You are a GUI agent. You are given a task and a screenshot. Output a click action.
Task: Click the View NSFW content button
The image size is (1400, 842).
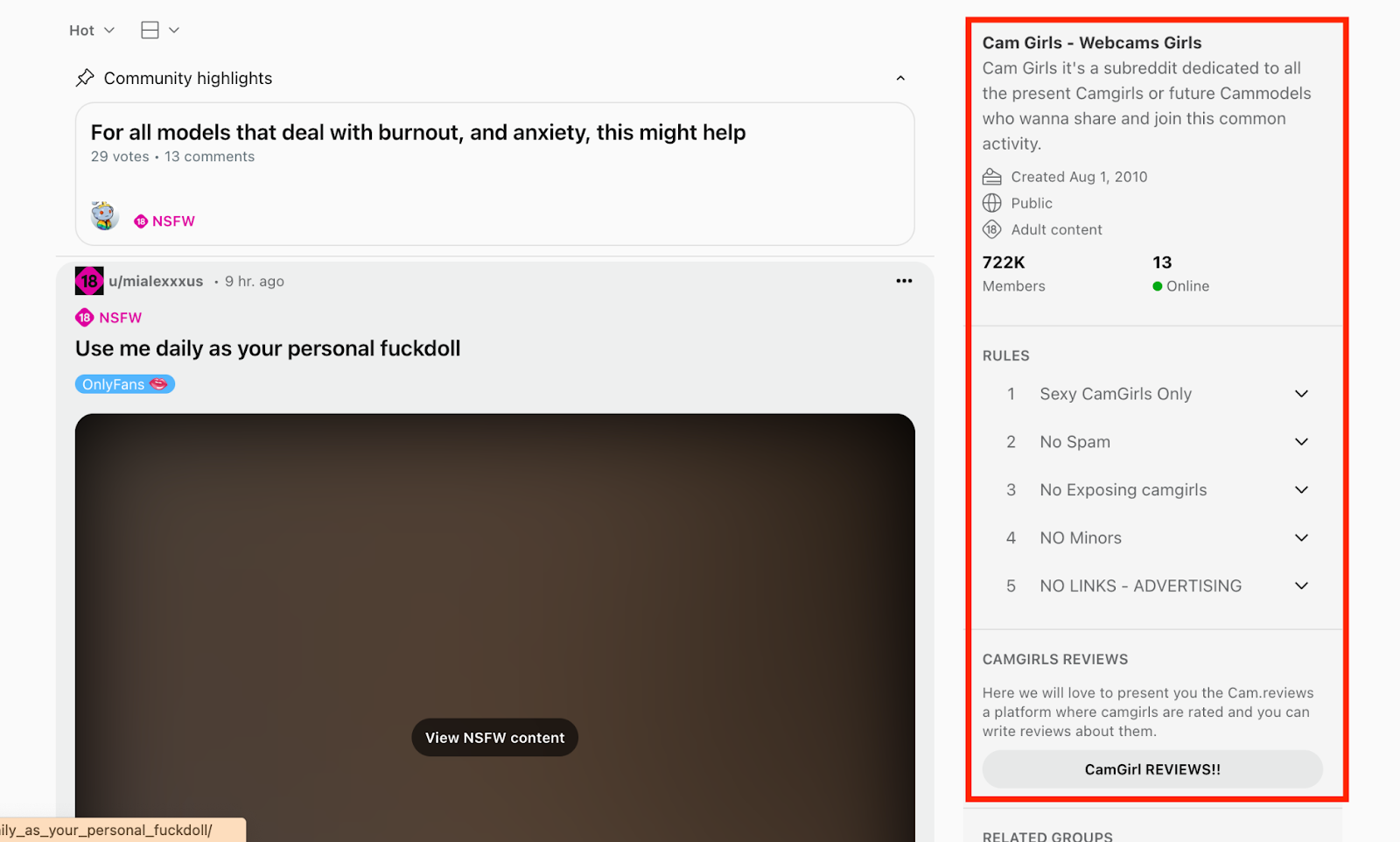point(495,738)
